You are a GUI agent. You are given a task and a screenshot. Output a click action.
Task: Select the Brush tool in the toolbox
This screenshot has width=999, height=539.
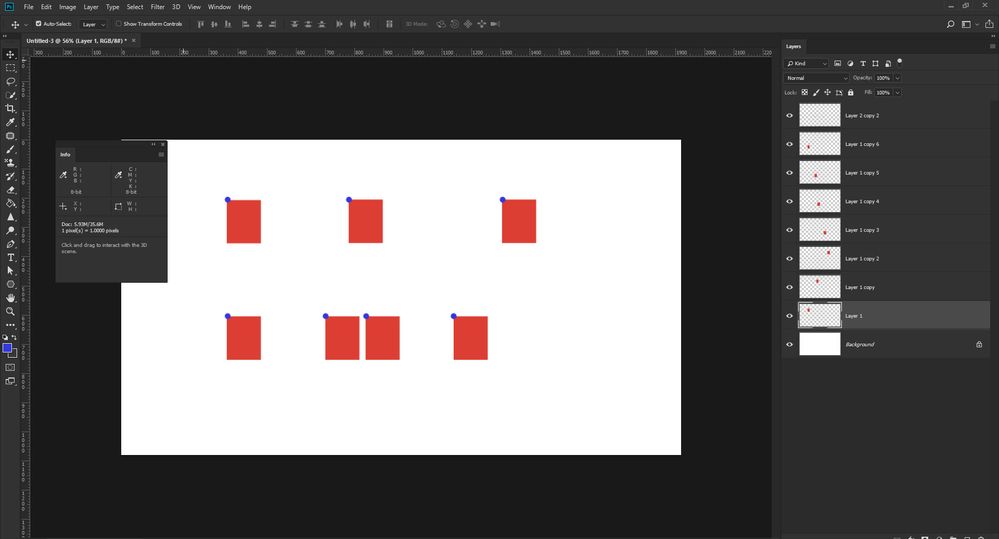coord(10,150)
